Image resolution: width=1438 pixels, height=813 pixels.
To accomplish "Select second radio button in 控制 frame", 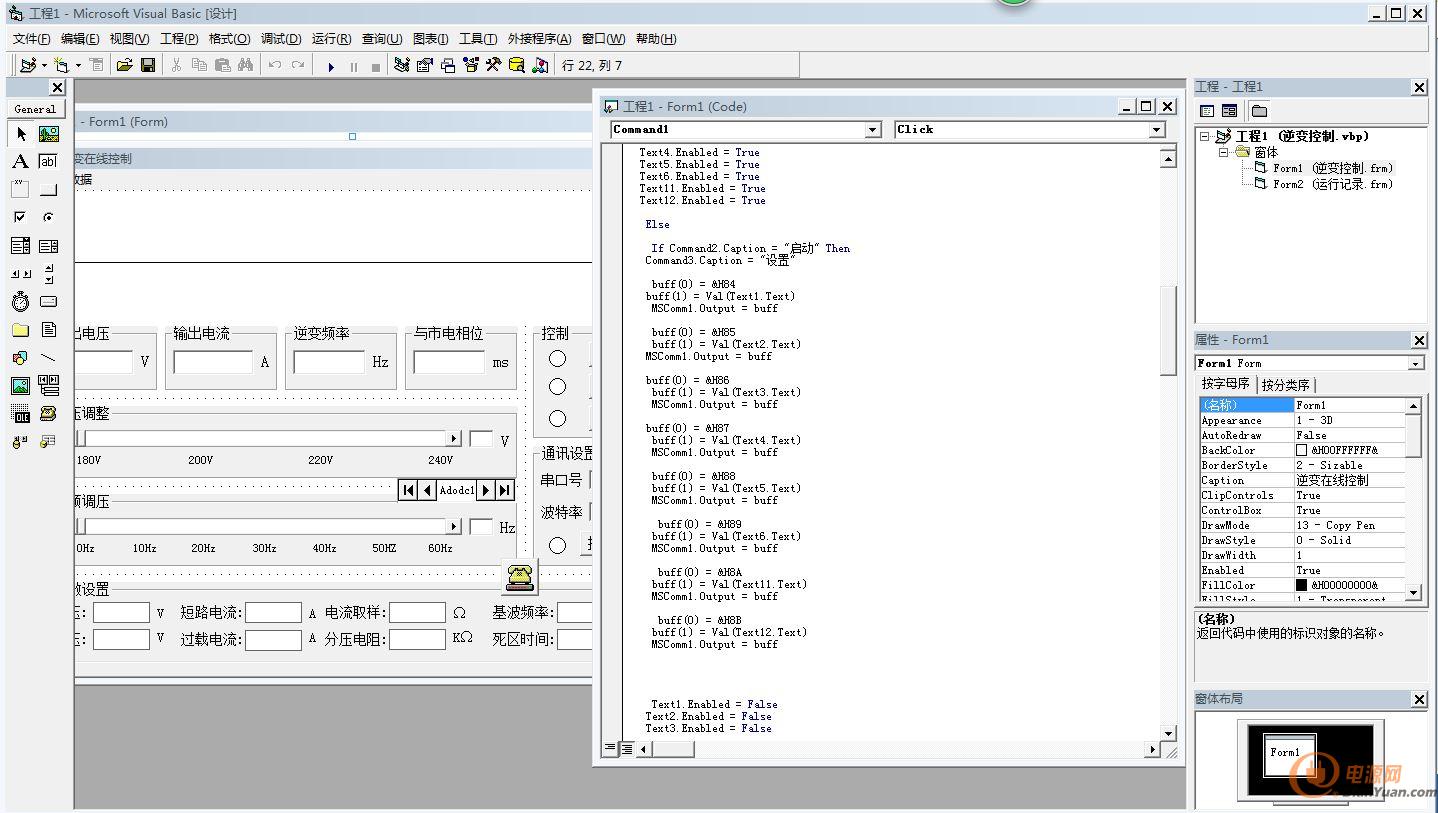I will (x=557, y=387).
